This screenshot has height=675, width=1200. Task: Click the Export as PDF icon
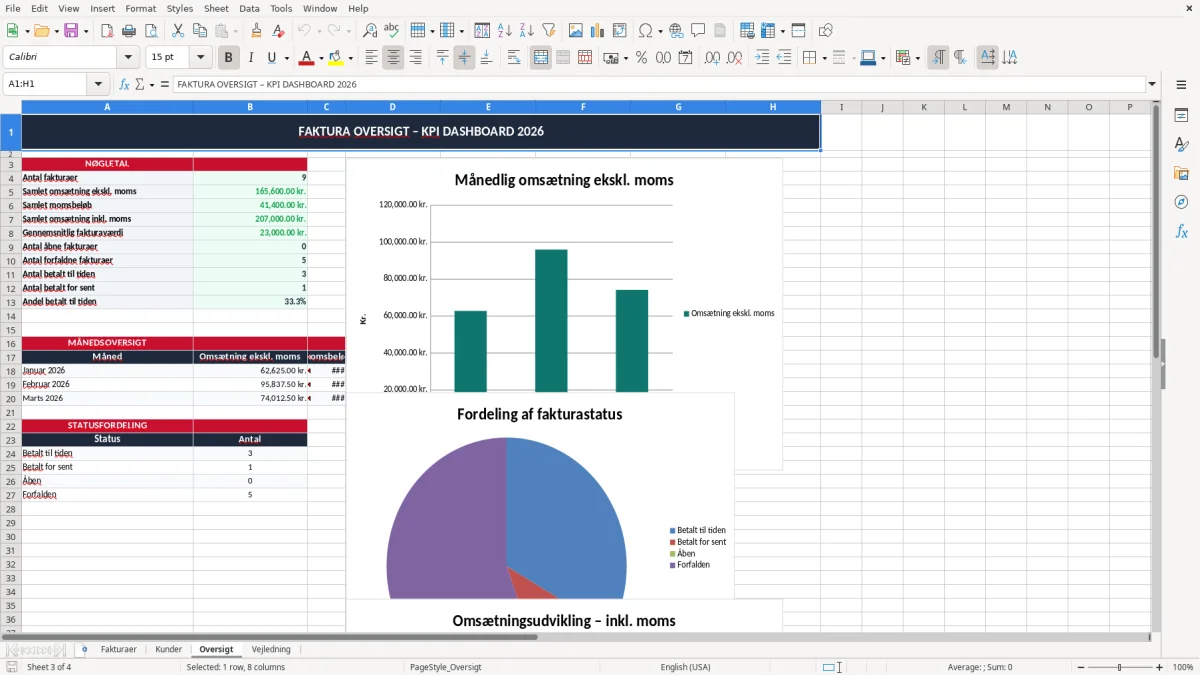pyautogui.click(x=107, y=31)
